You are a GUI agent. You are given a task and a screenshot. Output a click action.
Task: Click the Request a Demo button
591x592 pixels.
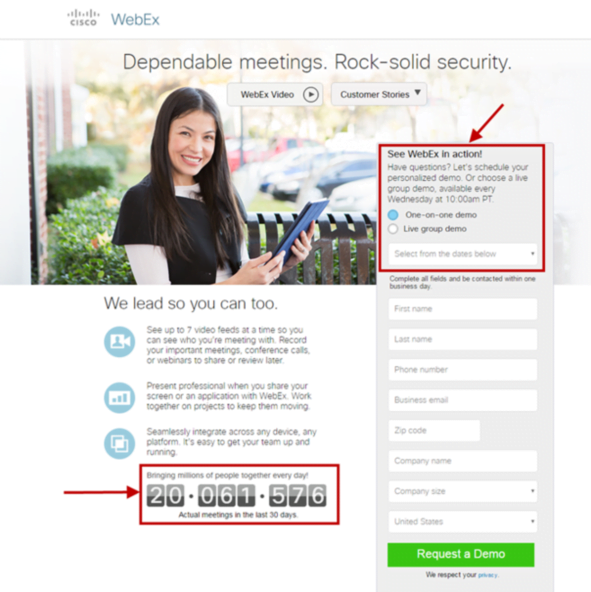point(461,554)
